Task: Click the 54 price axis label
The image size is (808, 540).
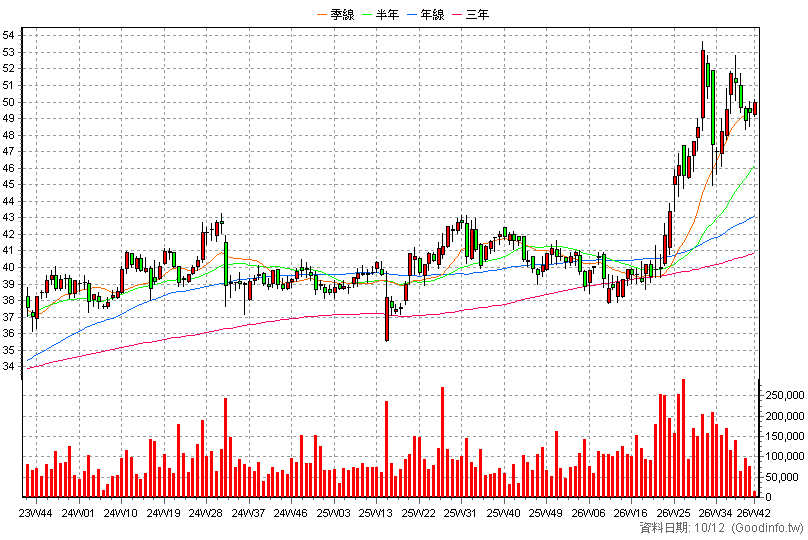Action: pyautogui.click(x=8, y=36)
